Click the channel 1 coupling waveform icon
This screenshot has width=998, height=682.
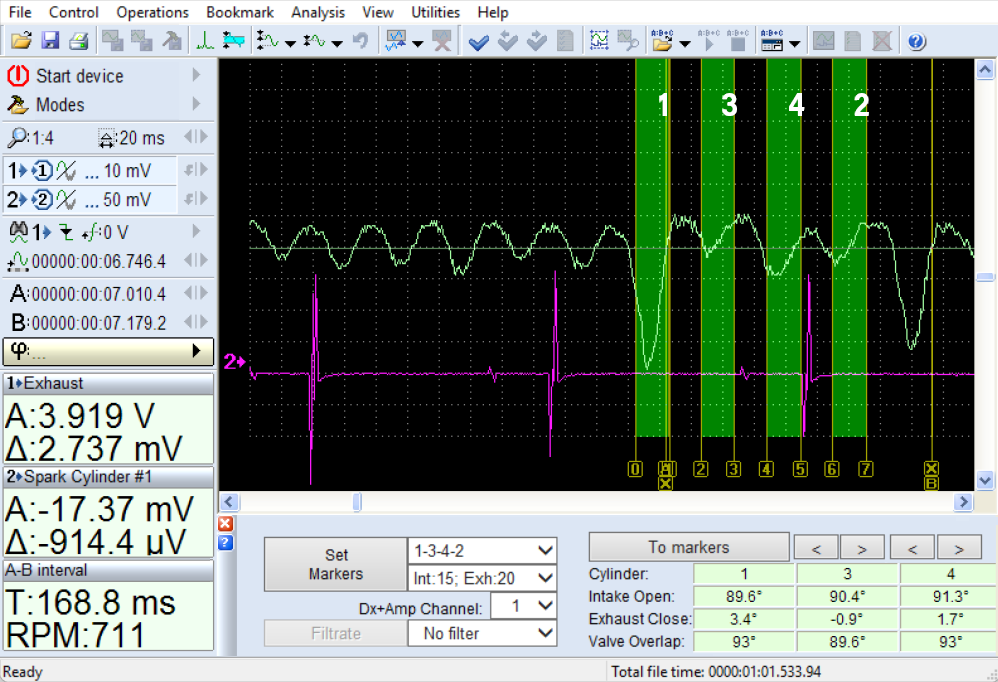66,170
